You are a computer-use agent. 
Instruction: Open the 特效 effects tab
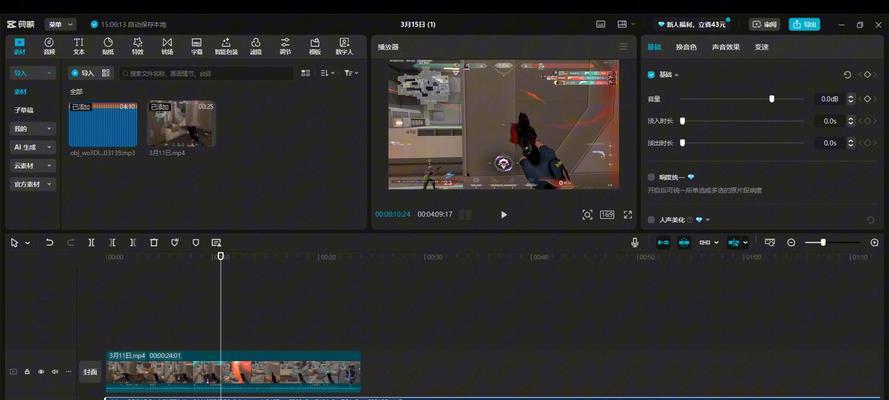(x=138, y=46)
